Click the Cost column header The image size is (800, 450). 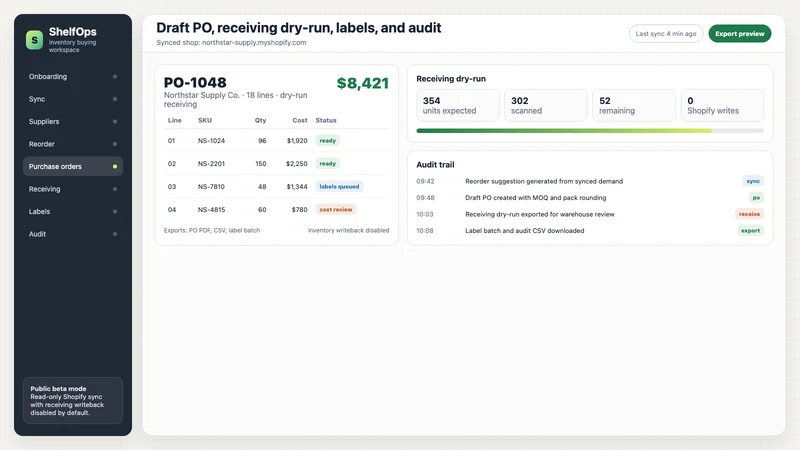coord(300,120)
